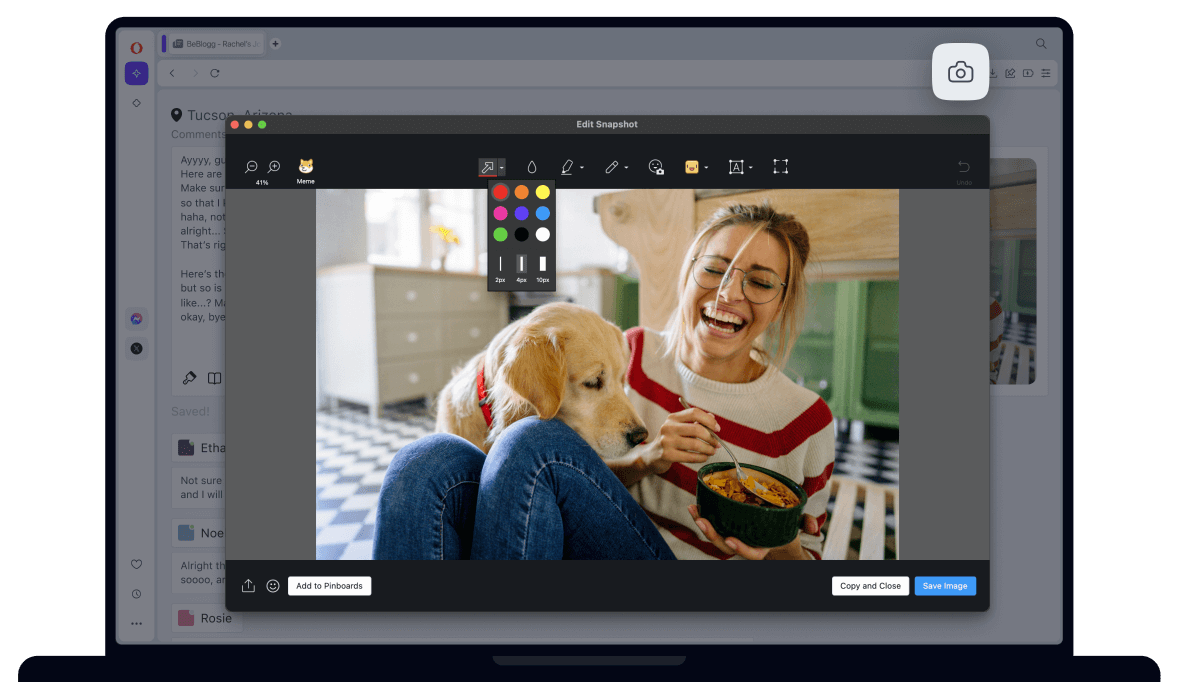Pick the white color swatch

tap(543, 235)
